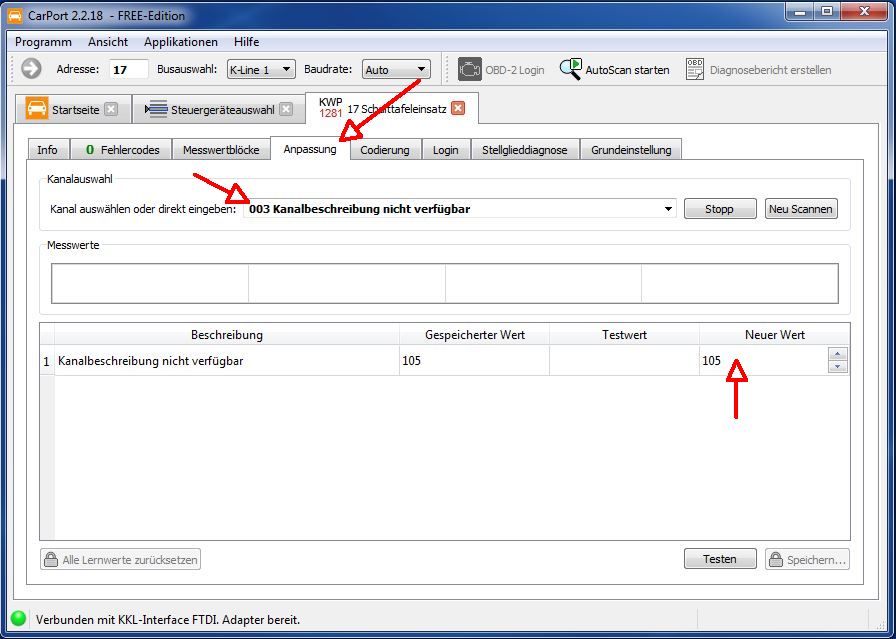Close the Steuergeräteauswahl tab
The width and height of the screenshot is (896, 639).
(x=286, y=109)
